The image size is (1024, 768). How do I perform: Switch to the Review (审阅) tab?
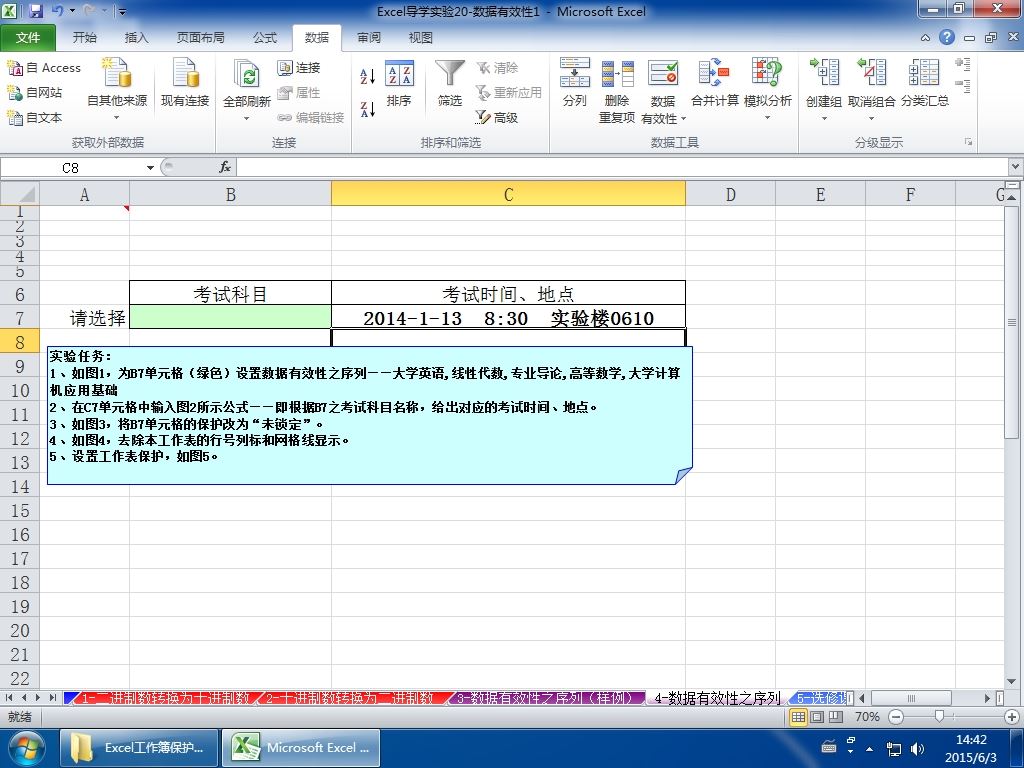(369, 38)
